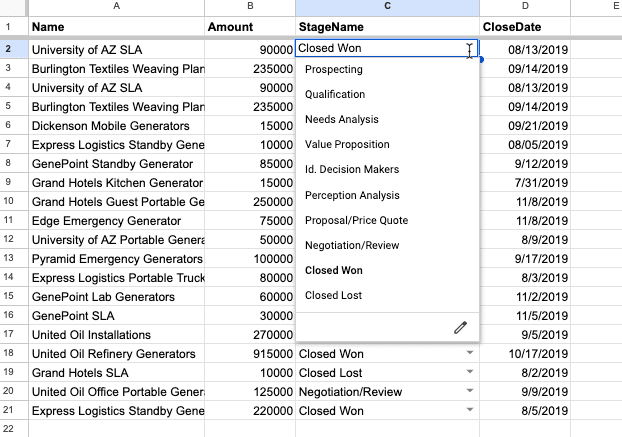Select the highlighted column C header

(x=387, y=6)
